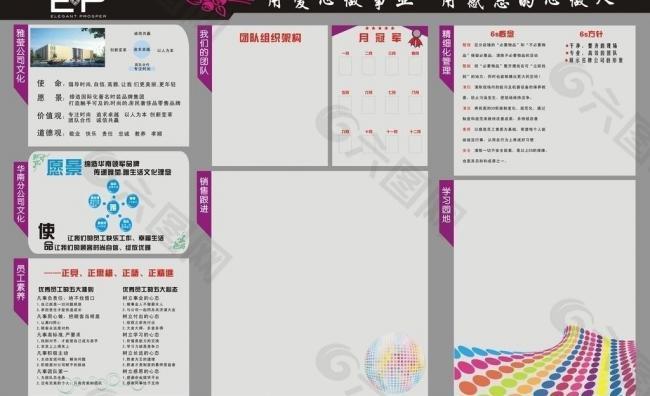This screenshot has width=650, height=396.
Task: Click the ELEGANT PROSPER logo text
Action: point(78,16)
